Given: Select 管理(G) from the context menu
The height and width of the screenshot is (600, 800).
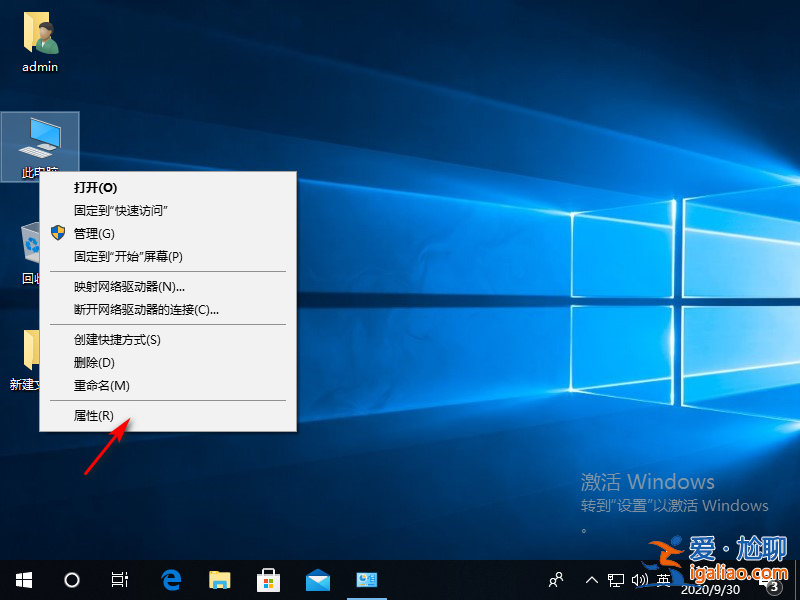Looking at the screenshot, I should pyautogui.click(x=95, y=233).
